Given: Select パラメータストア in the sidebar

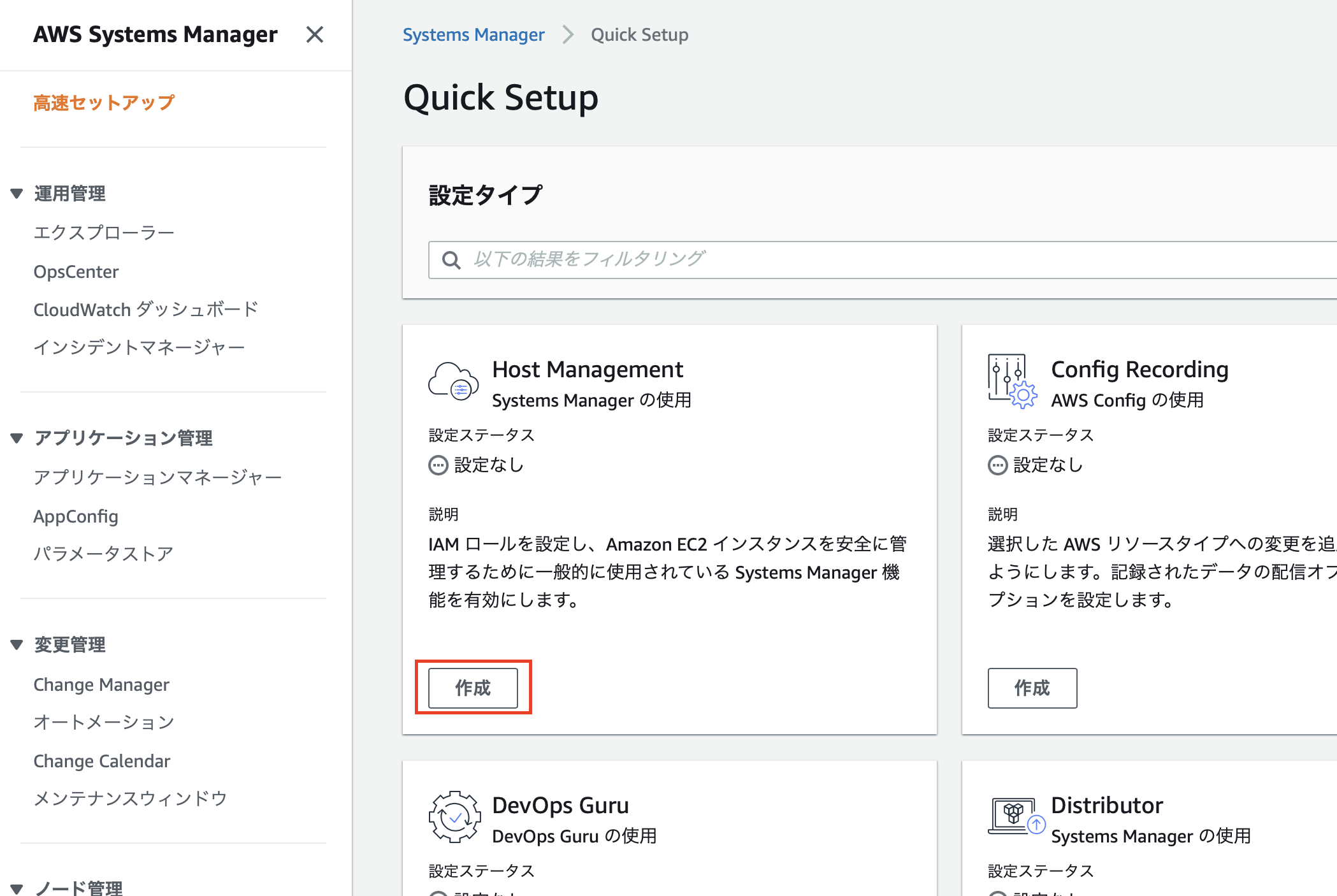Looking at the screenshot, I should (x=103, y=553).
